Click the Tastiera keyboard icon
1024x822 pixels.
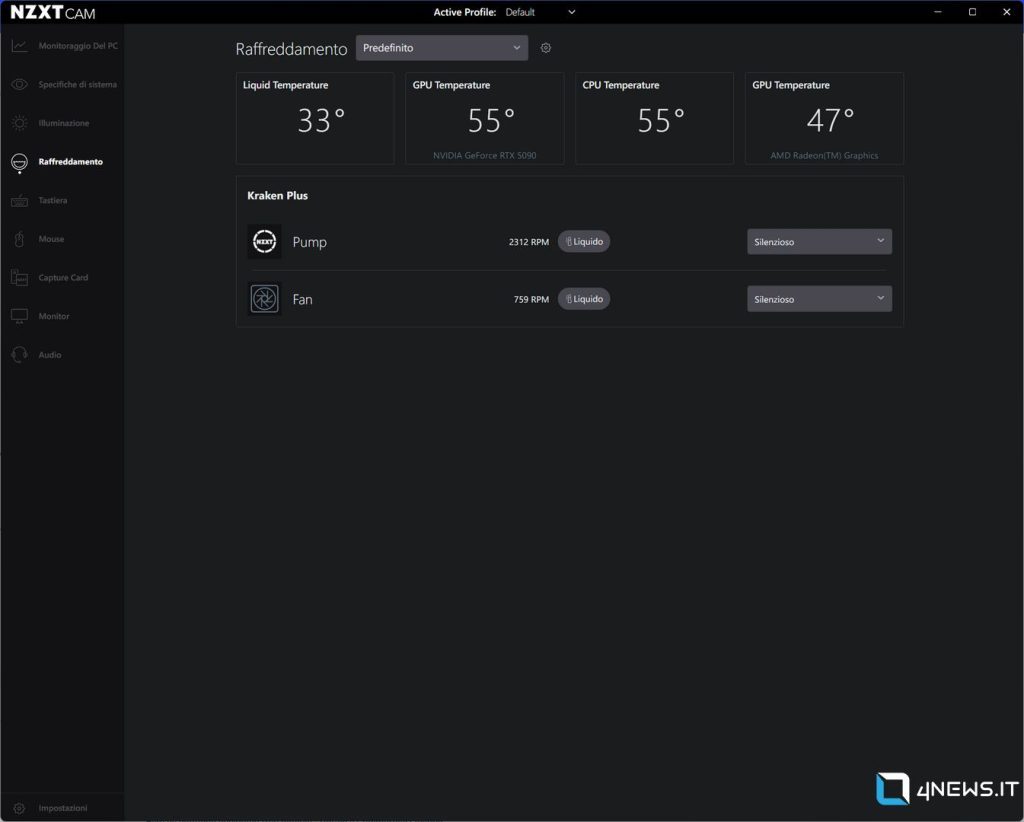[19, 201]
